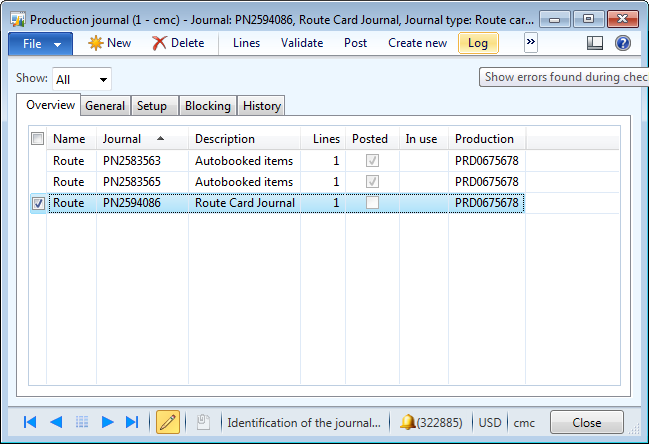The height and width of the screenshot is (444, 649).
Task: Click Validate in the toolbar
Action: (x=302, y=43)
